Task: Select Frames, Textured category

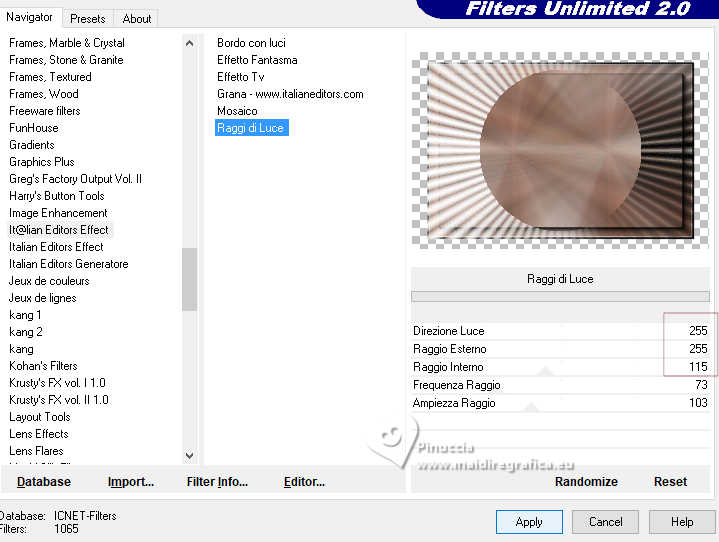Action: point(50,77)
